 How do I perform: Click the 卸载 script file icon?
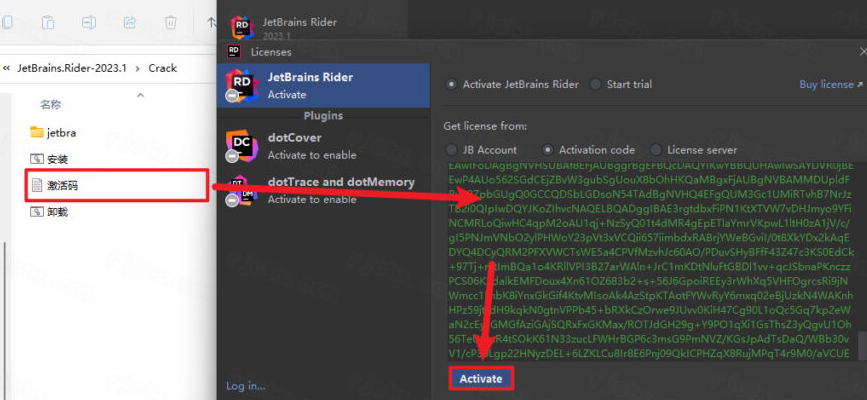36,212
